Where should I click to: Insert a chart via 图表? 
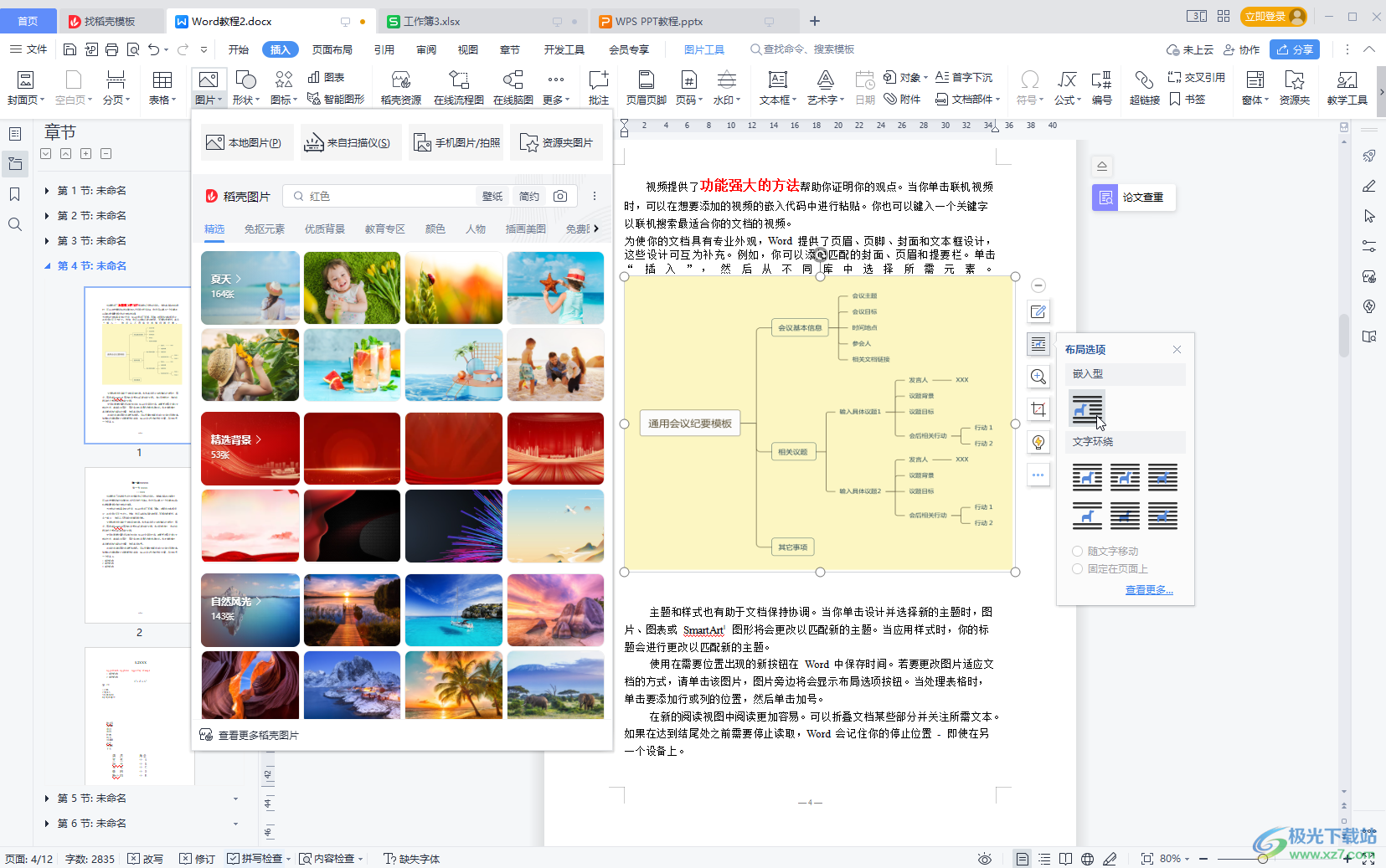point(326,77)
